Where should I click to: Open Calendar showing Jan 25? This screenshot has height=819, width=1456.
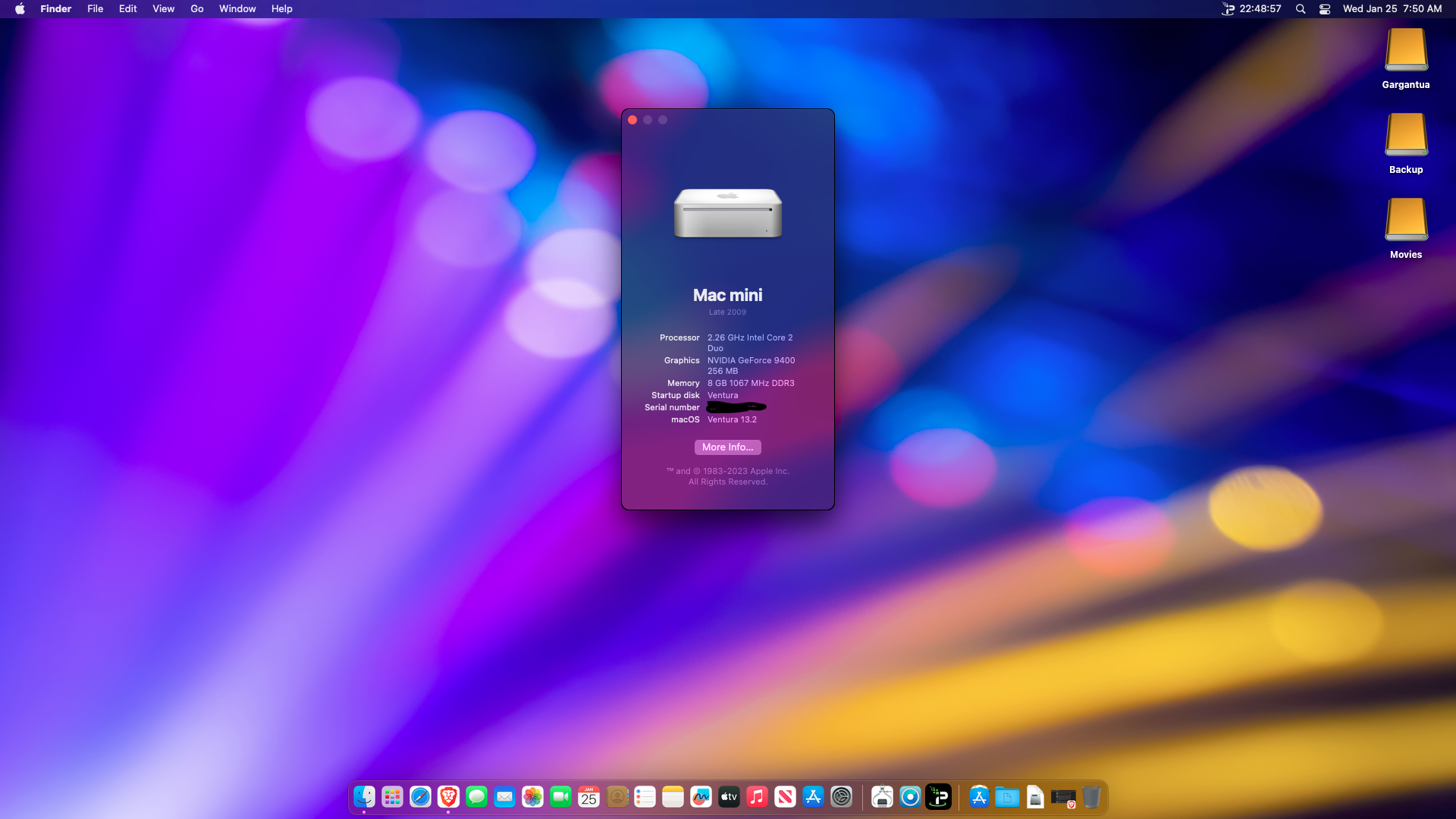[x=588, y=797]
